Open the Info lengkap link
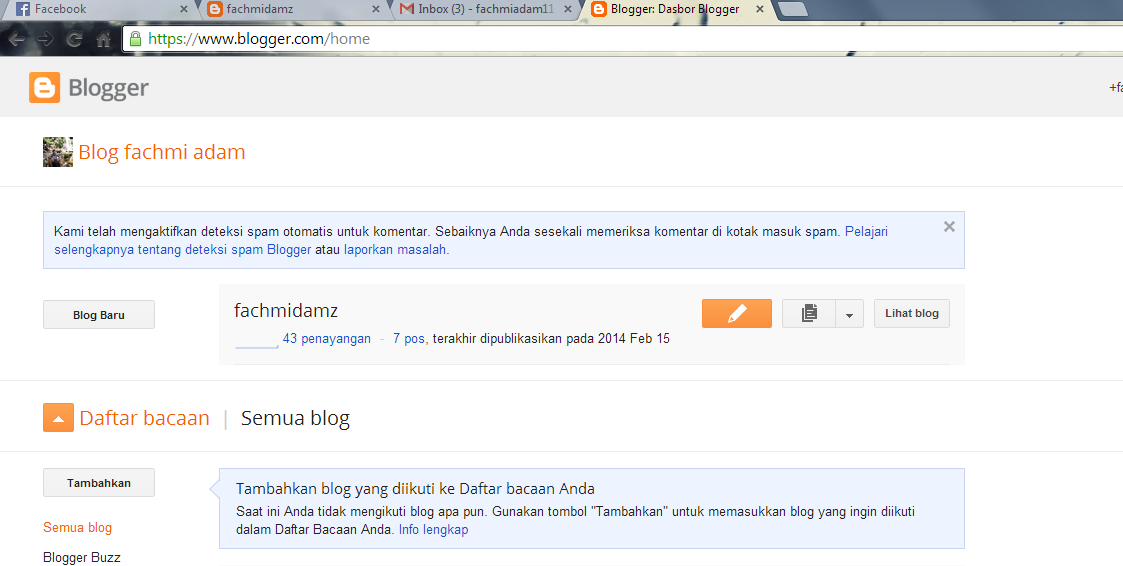 click(433, 530)
